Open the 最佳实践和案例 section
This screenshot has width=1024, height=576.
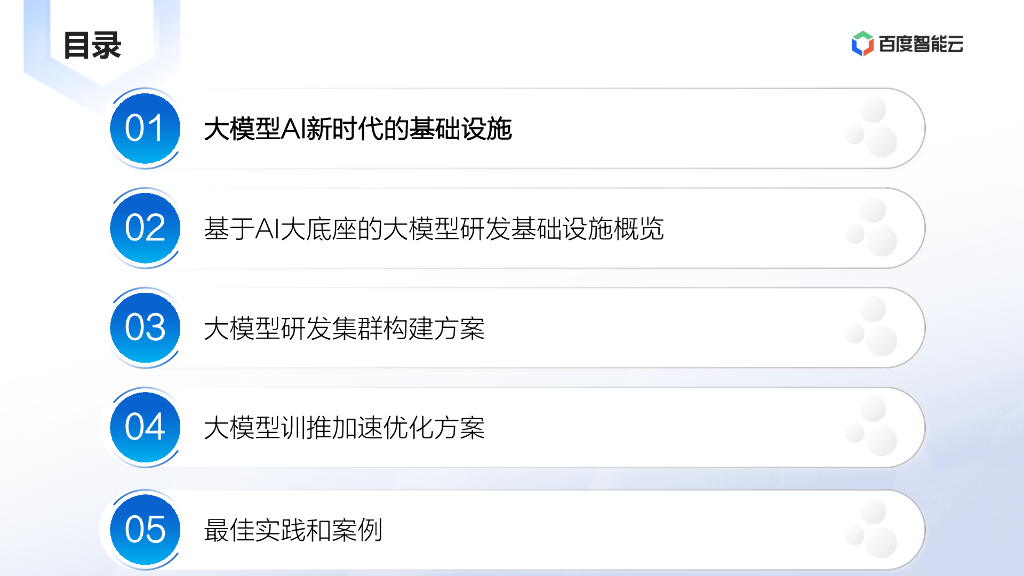(x=293, y=530)
